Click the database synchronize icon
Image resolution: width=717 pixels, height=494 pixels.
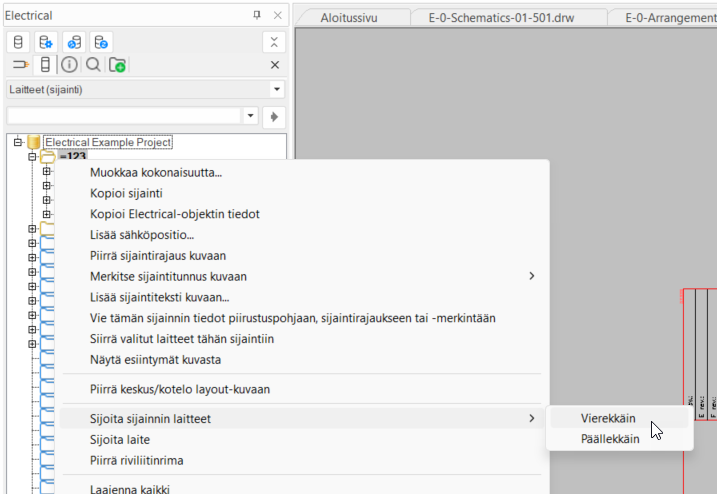click(x=74, y=42)
